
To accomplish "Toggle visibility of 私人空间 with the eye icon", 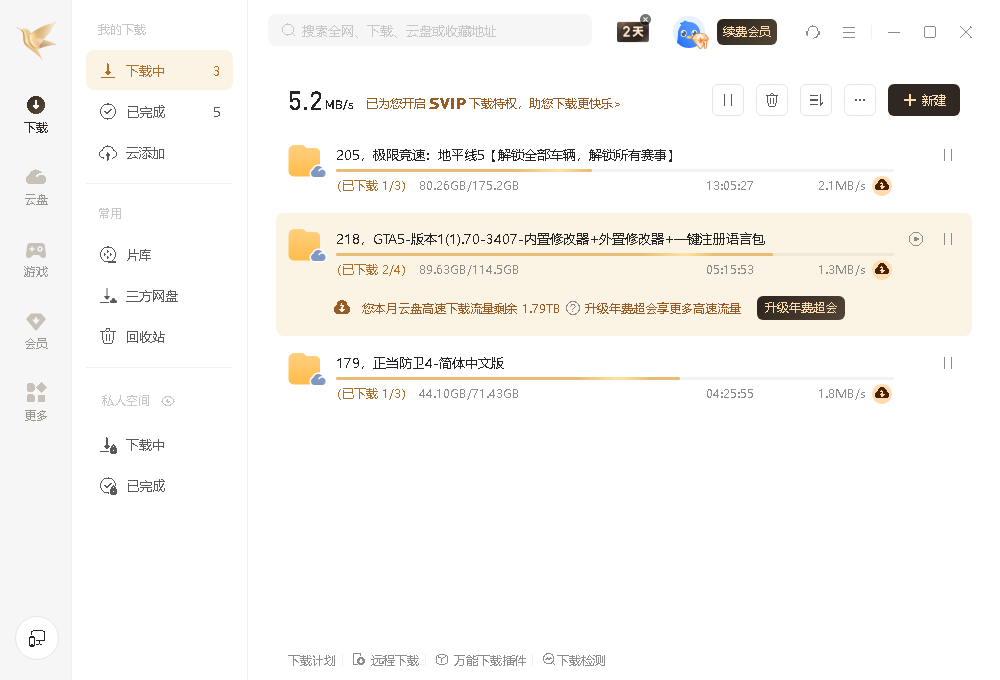I will pos(168,400).
